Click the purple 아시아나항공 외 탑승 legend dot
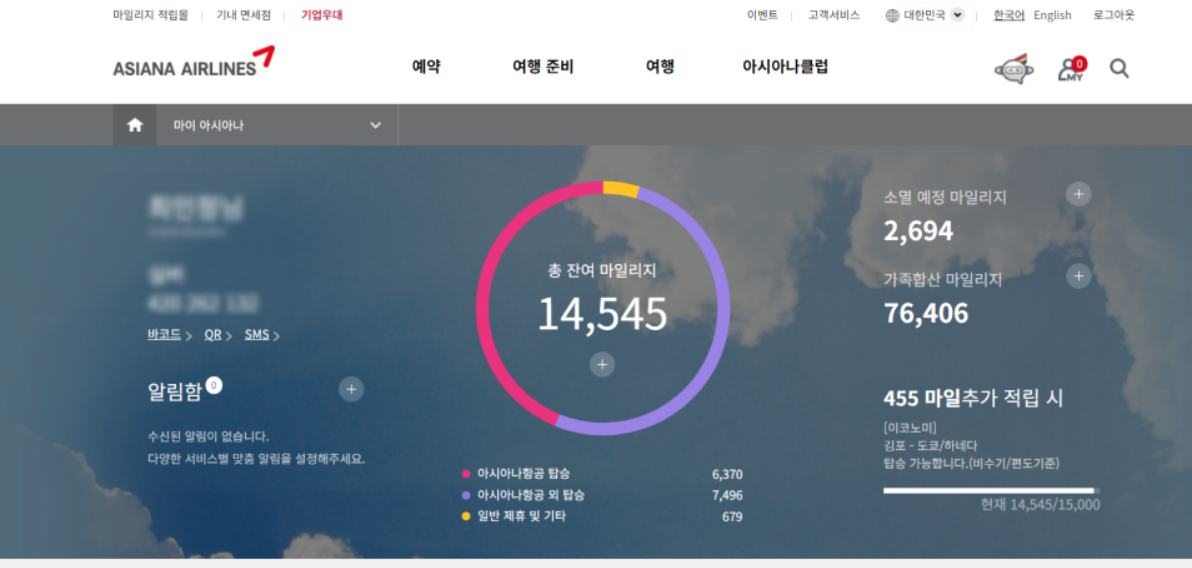1192x568 pixels. tap(466, 495)
